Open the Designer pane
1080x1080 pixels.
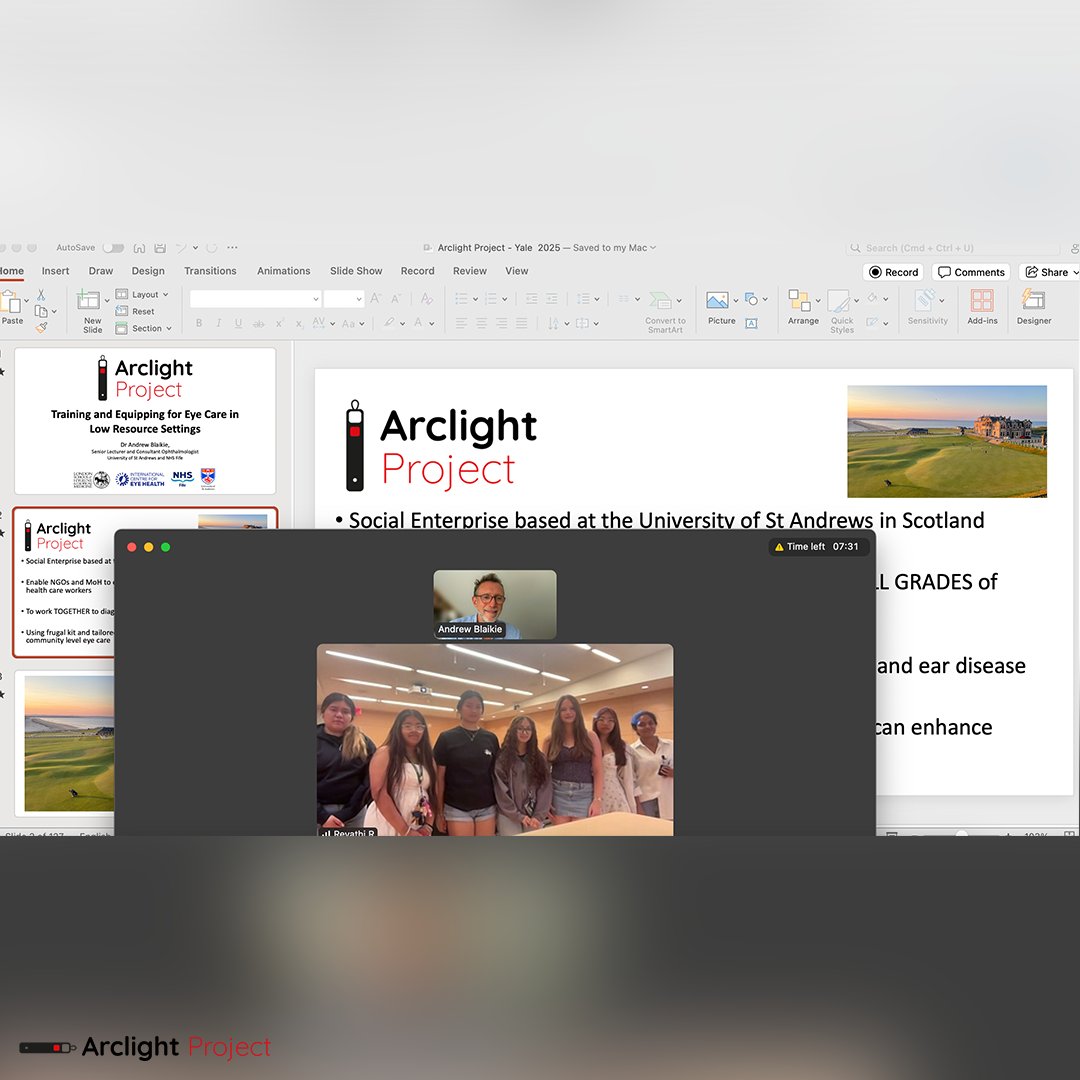[x=1034, y=307]
